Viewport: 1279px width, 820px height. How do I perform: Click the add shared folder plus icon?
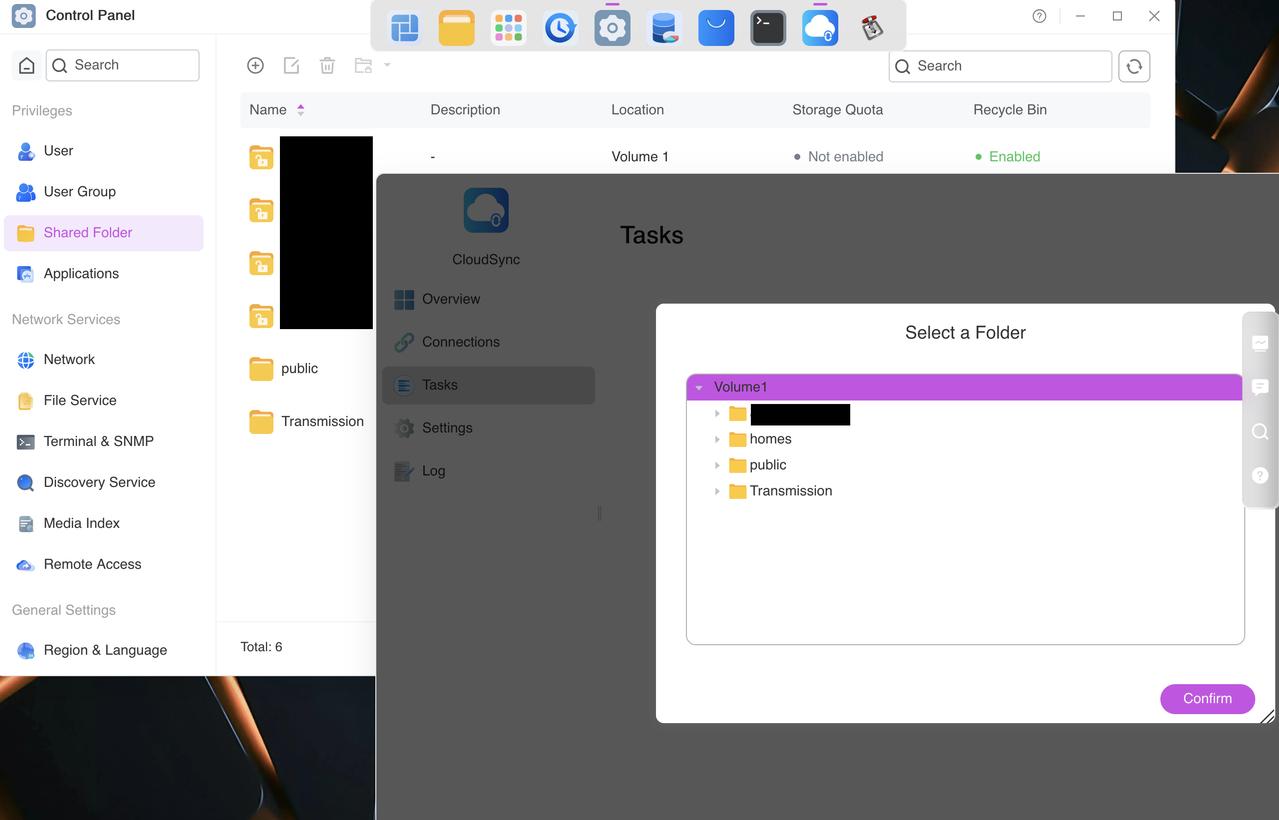click(256, 65)
